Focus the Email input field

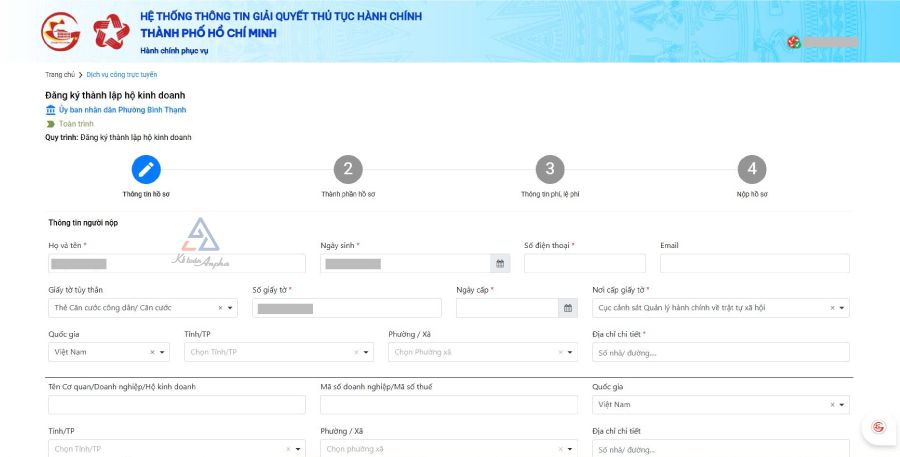click(754, 264)
